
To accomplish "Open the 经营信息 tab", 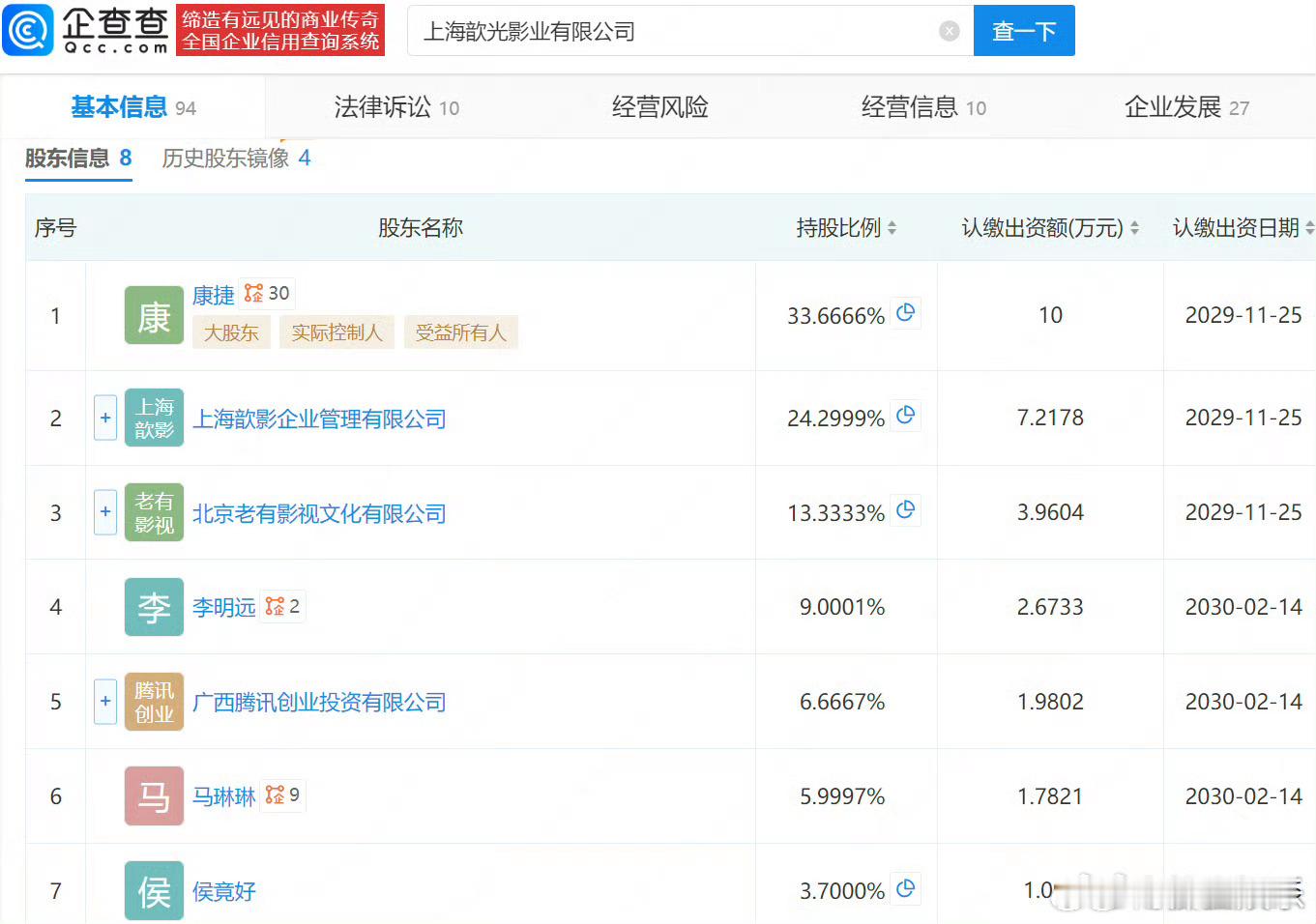I will tap(923, 107).
